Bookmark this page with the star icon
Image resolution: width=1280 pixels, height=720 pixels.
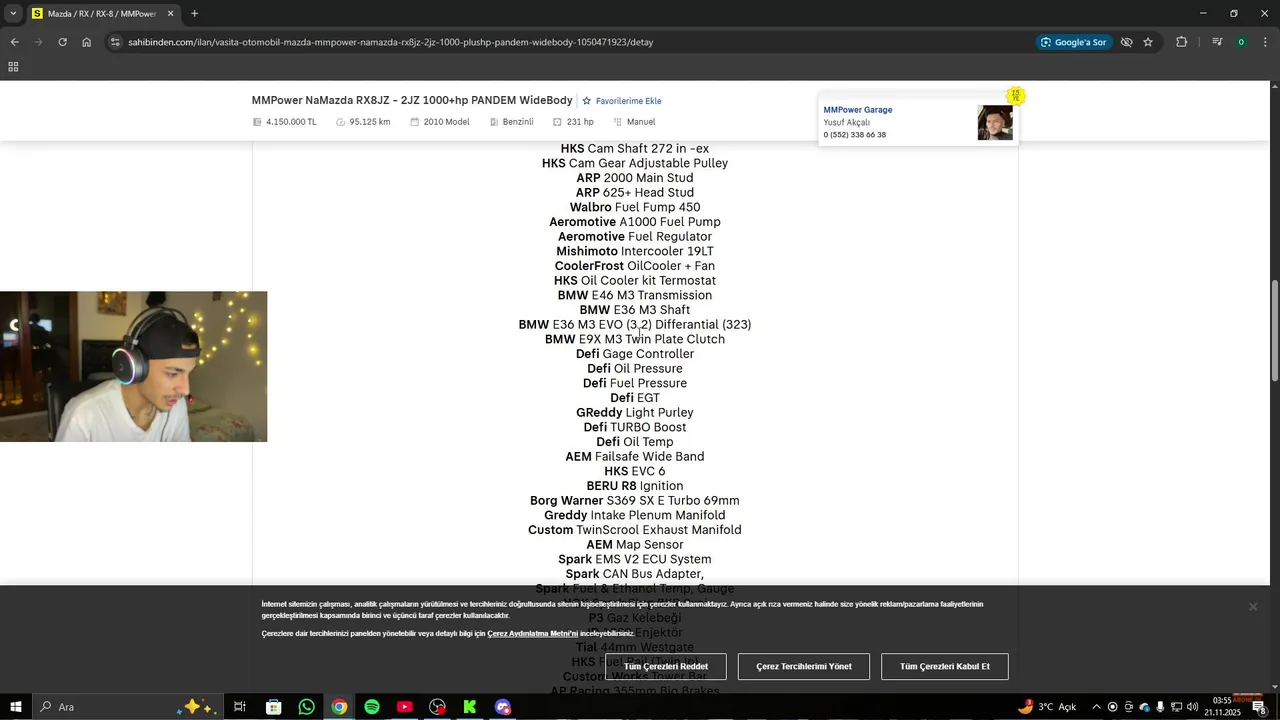tap(1148, 42)
